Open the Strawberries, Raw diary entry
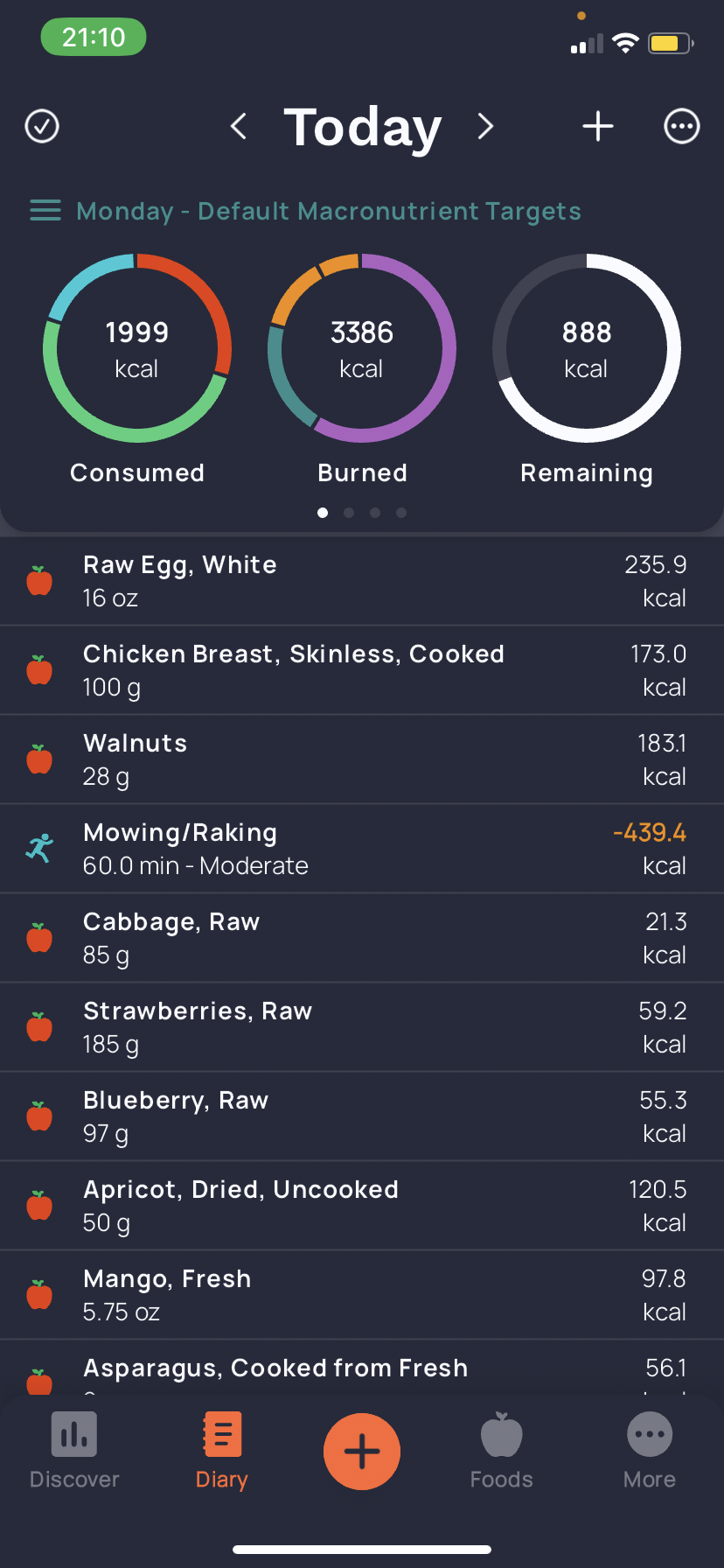The image size is (724, 1568). 362,1027
